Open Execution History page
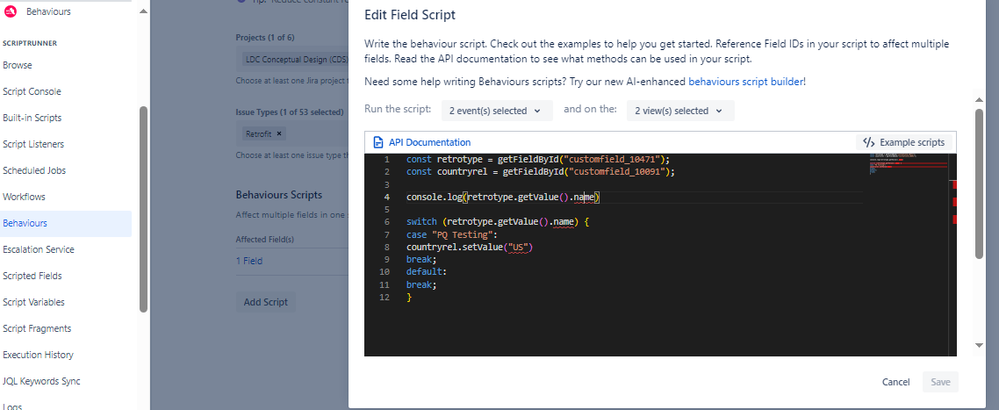999x410 pixels. pyautogui.click(x=38, y=355)
